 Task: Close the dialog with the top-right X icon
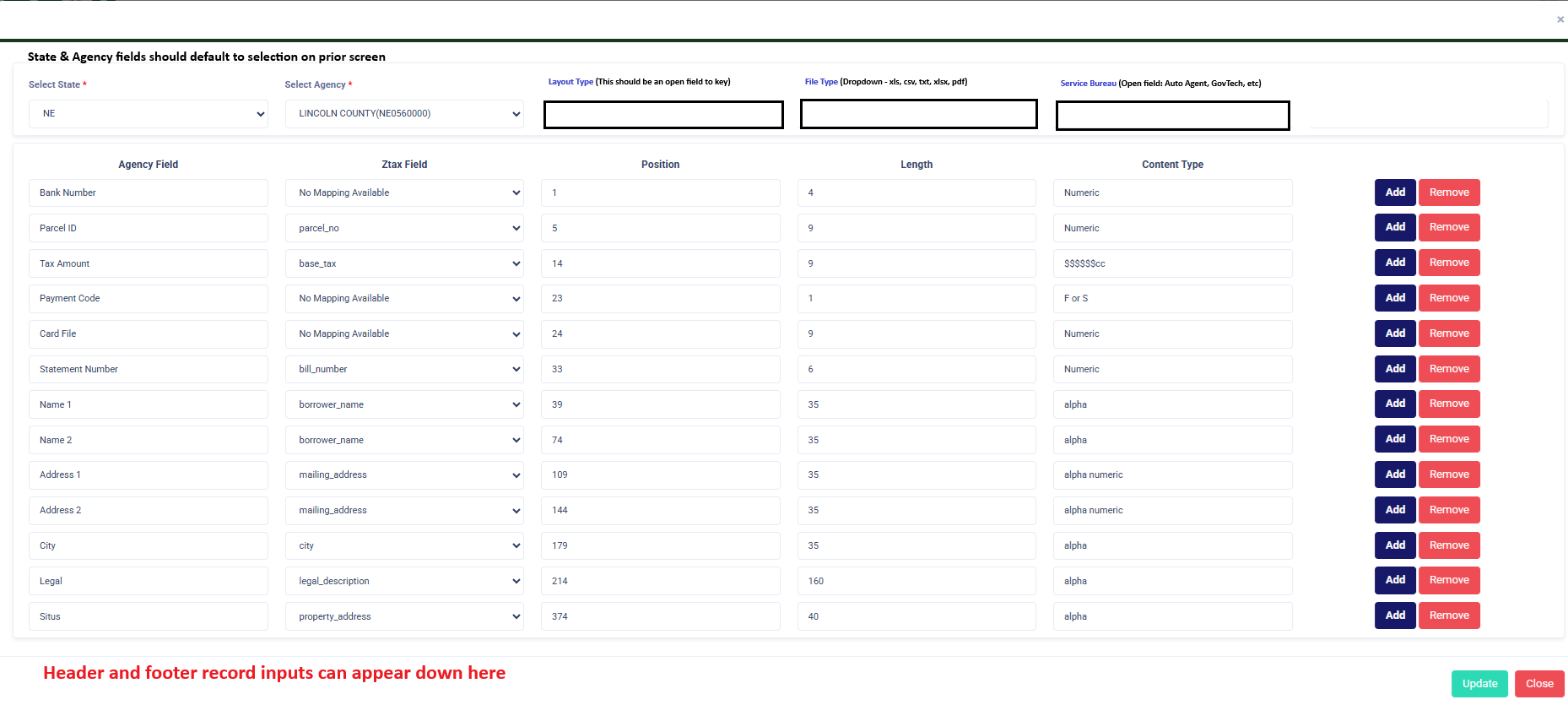tap(1560, 19)
